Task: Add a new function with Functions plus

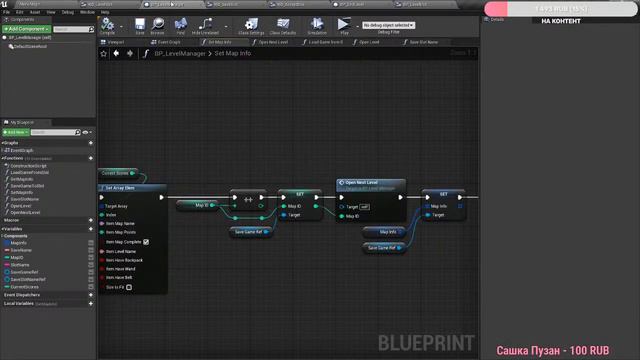Action: (91, 158)
